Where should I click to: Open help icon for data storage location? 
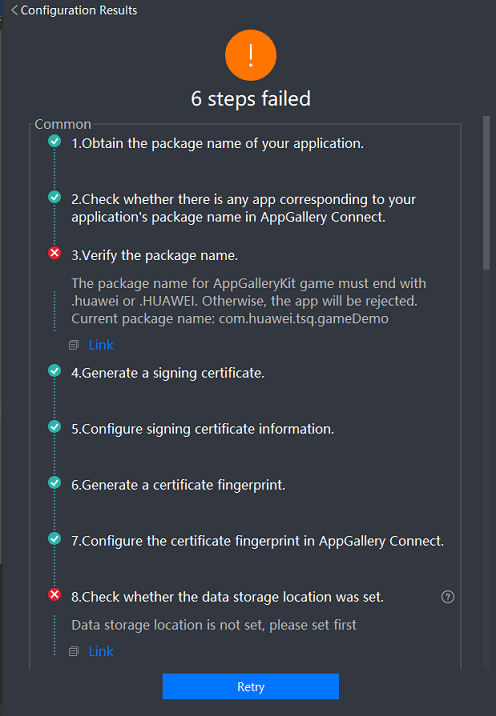click(448, 597)
